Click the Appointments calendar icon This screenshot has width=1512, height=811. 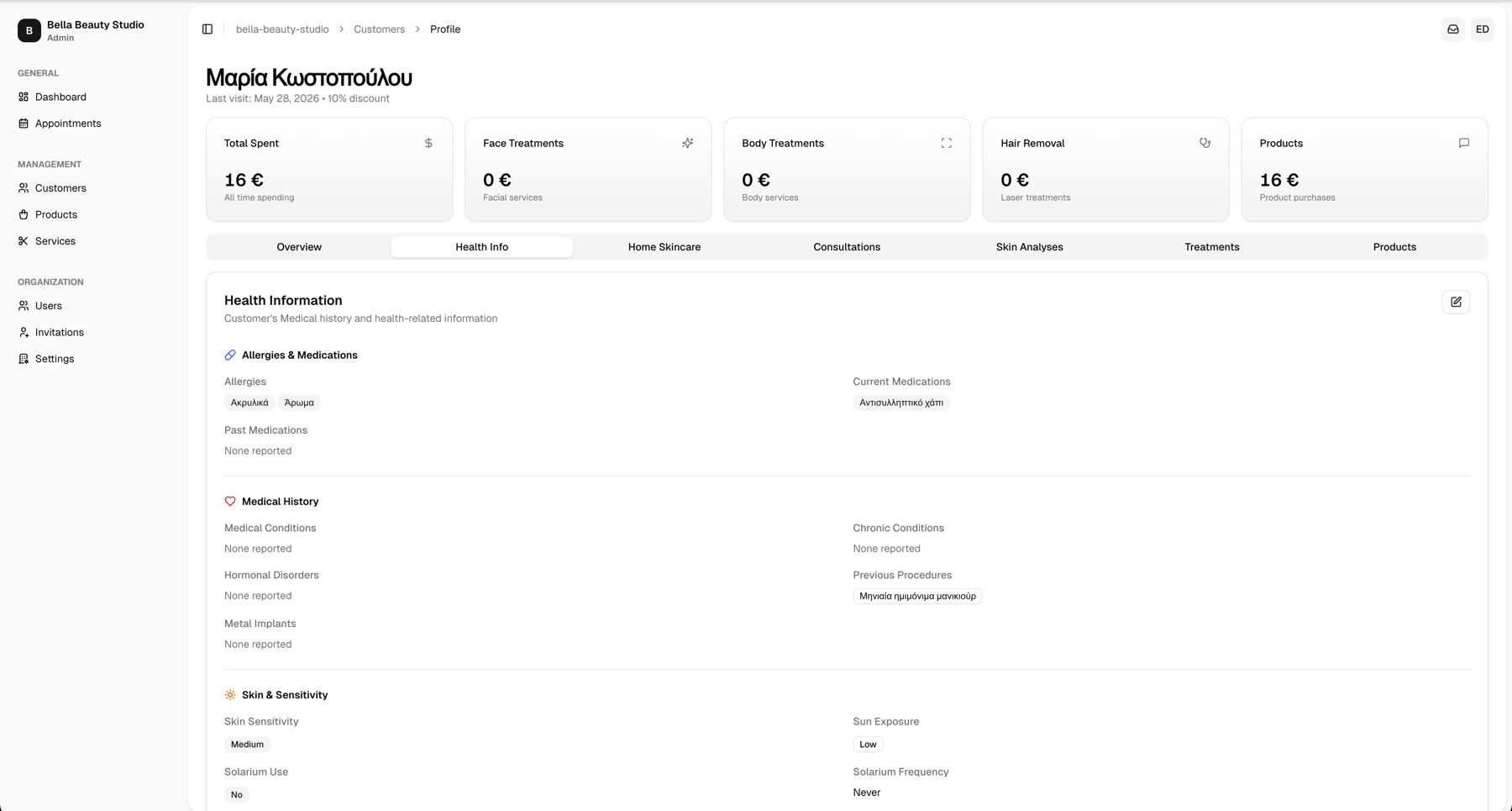coord(24,124)
